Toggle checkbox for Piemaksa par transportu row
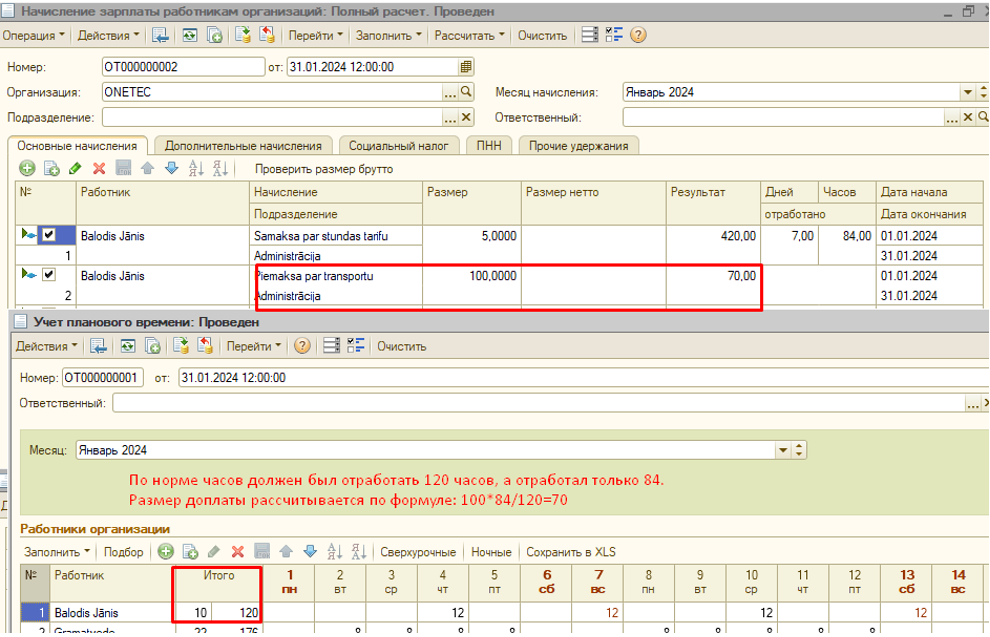 coord(48,275)
